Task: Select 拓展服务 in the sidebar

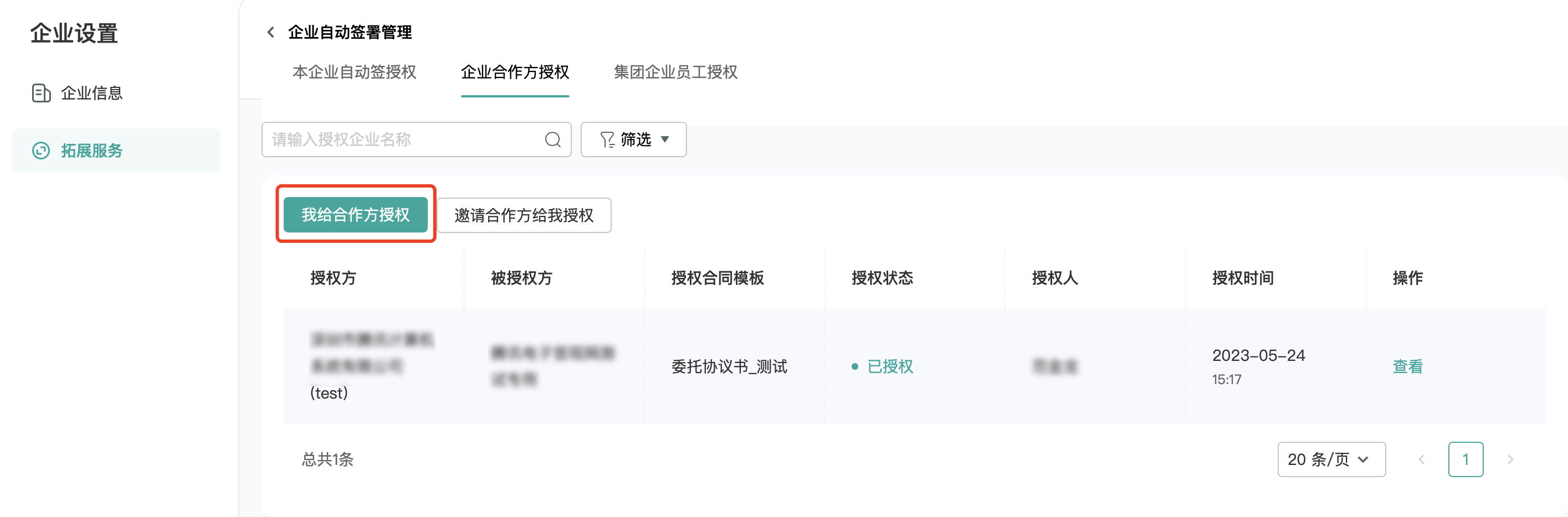Action: [116, 150]
